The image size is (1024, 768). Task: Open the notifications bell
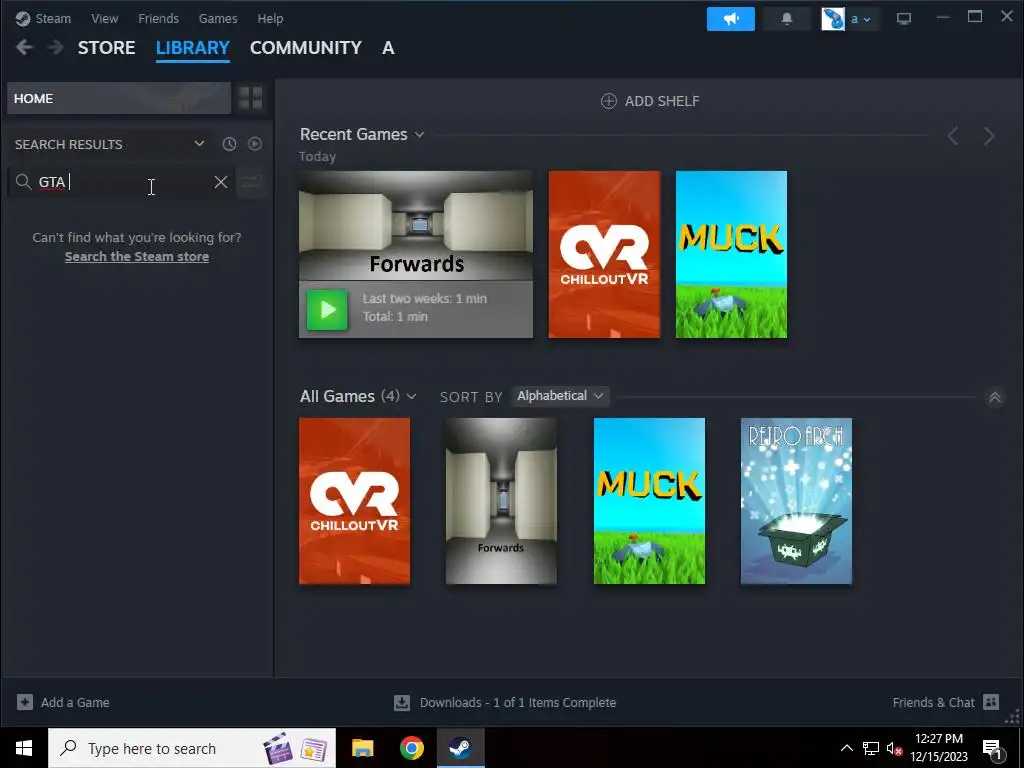click(787, 19)
